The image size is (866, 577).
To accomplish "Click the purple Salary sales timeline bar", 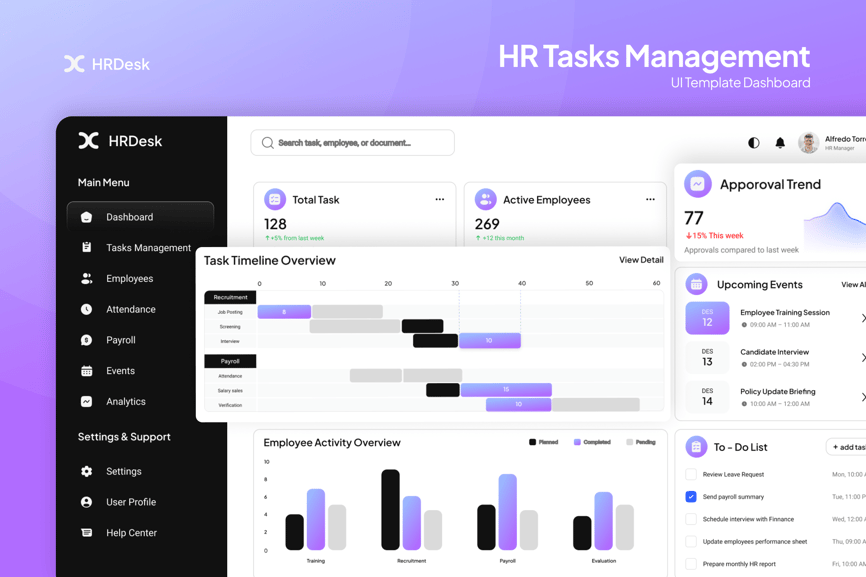I will coord(506,390).
